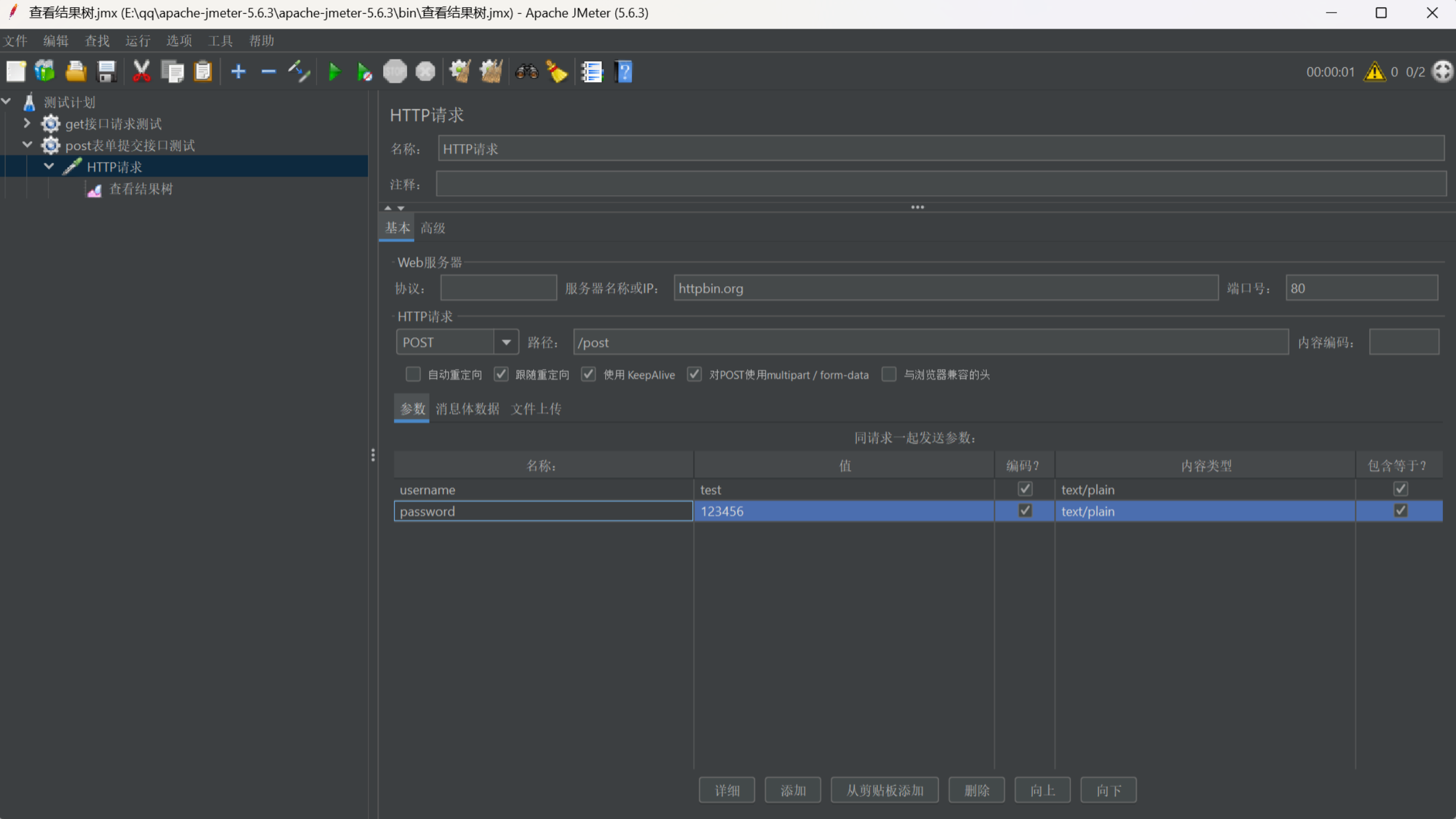The height and width of the screenshot is (819, 1456).
Task: Switch to the 消息体数据 tab
Action: pos(467,409)
